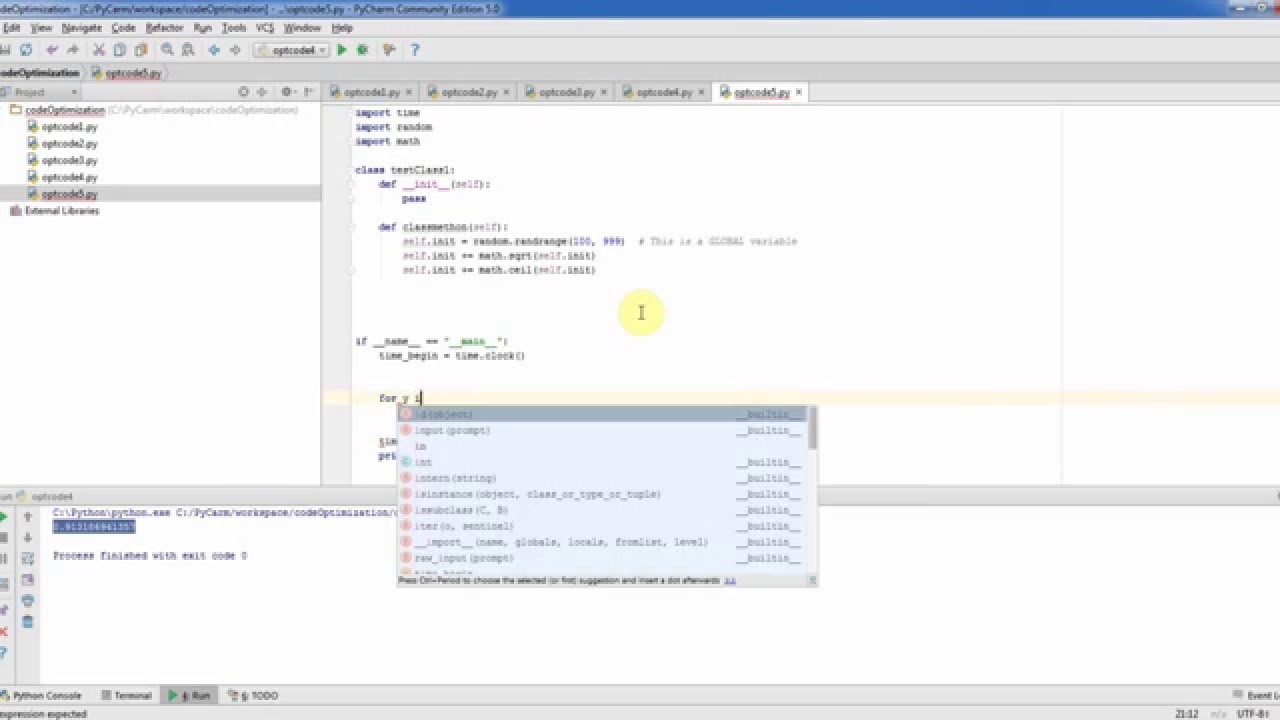Click the Collapse All icon in Project panel
This screenshot has width=1280, height=720.
[262, 92]
